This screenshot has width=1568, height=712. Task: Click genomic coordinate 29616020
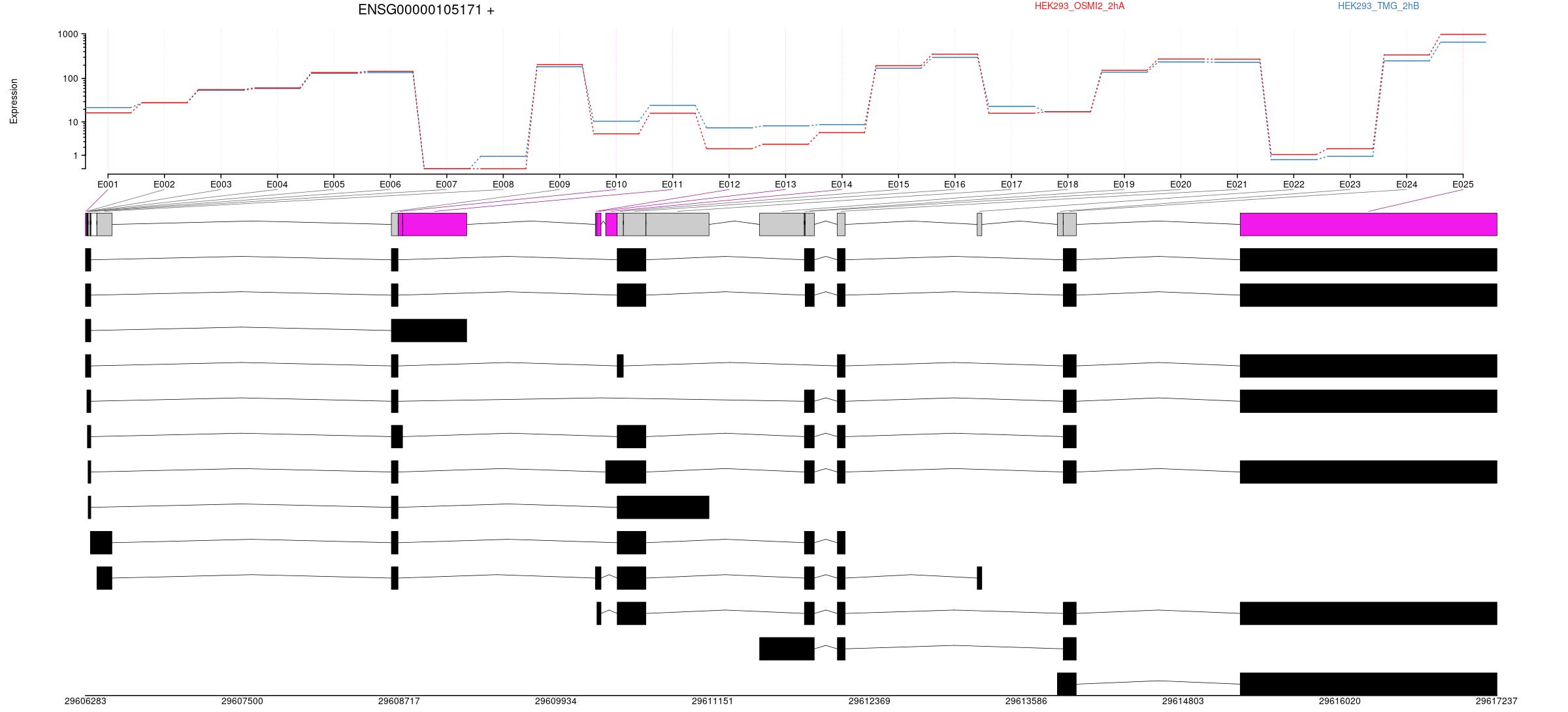[x=1340, y=701]
